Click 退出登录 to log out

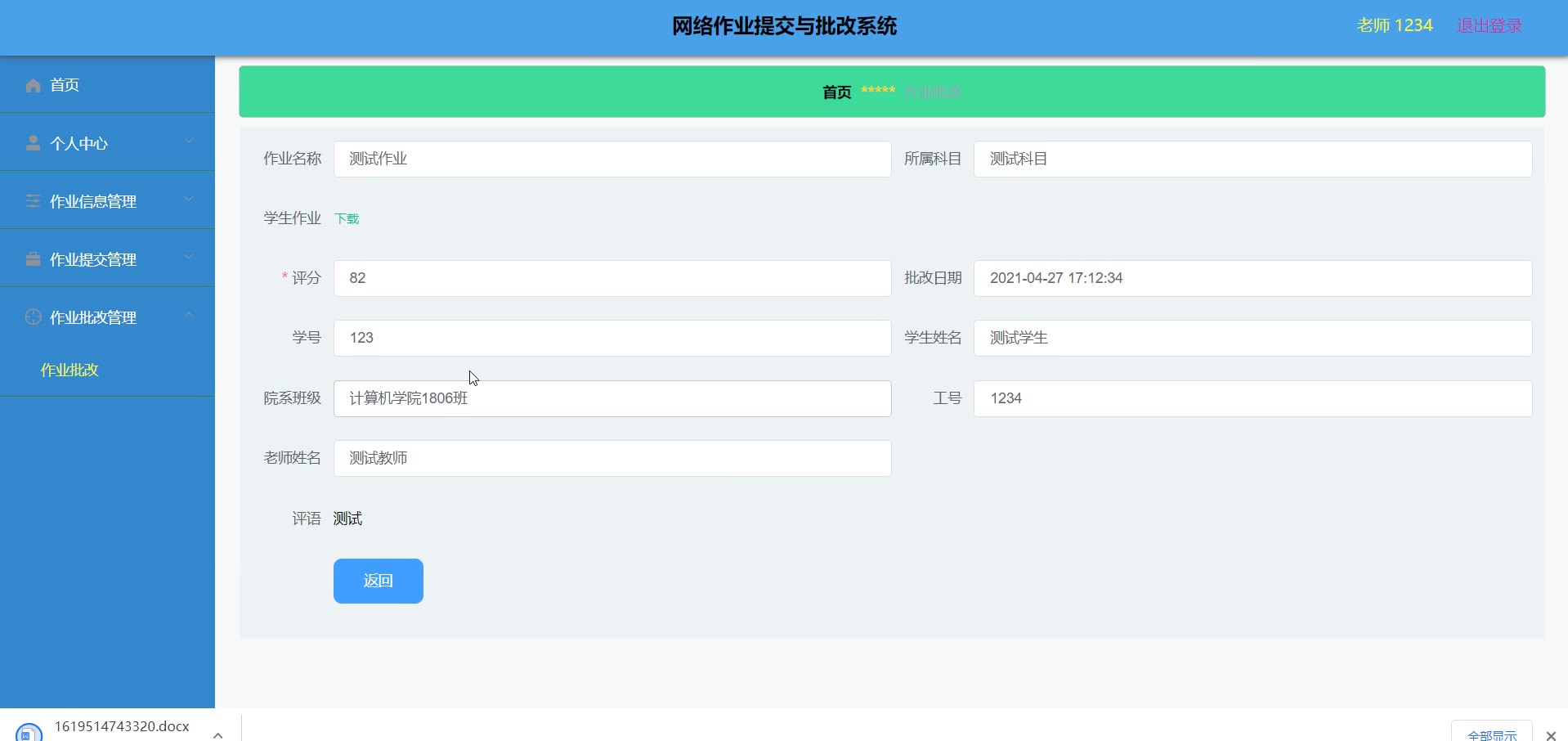[x=1490, y=25]
